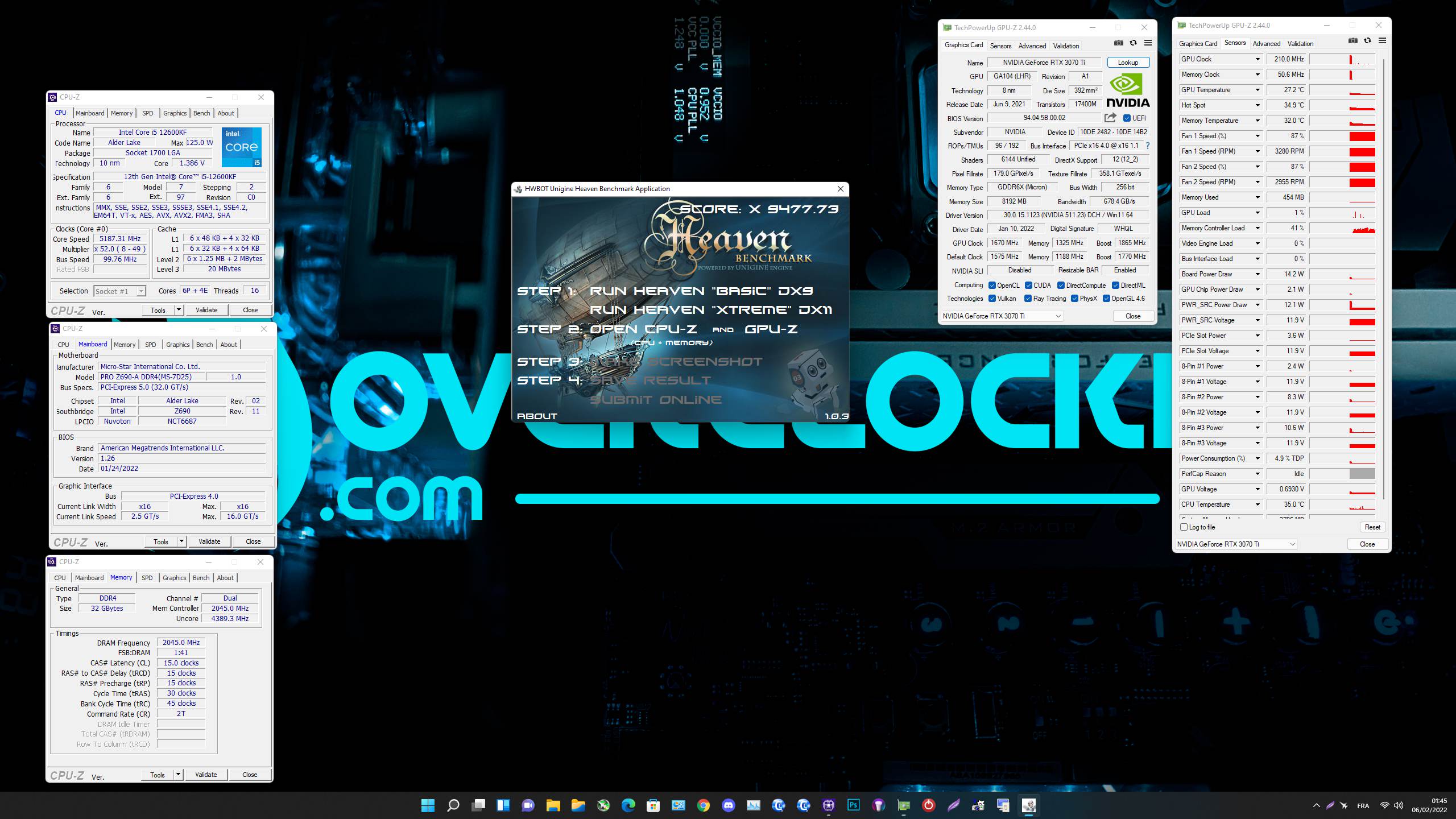Viewport: 1456px width, 819px height.
Task: Click refresh icon in GPU-Z Sensors window
Action: point(1367,40)
